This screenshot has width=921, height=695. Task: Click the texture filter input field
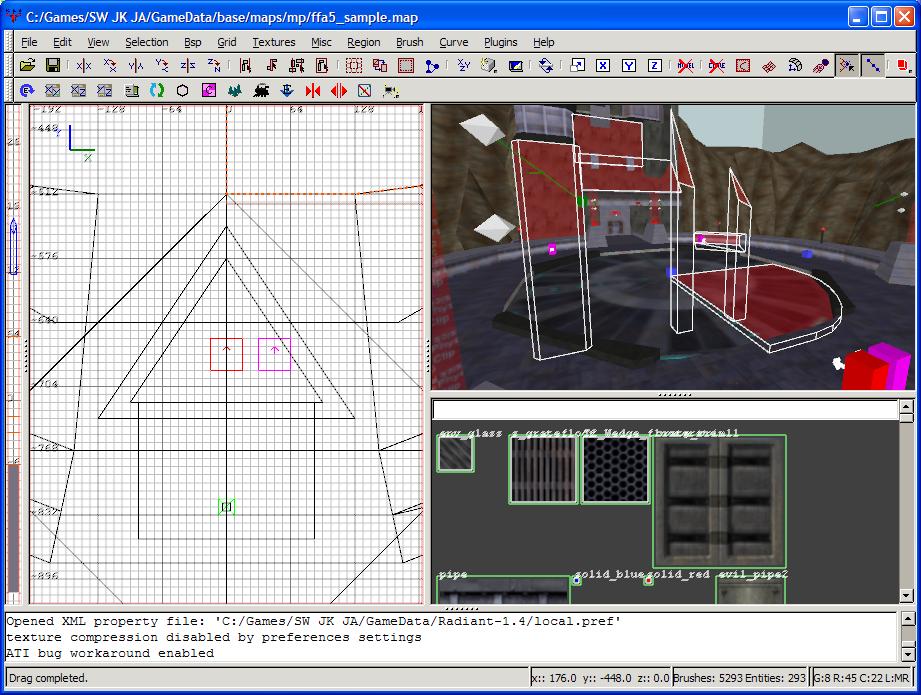coord(665,409)
